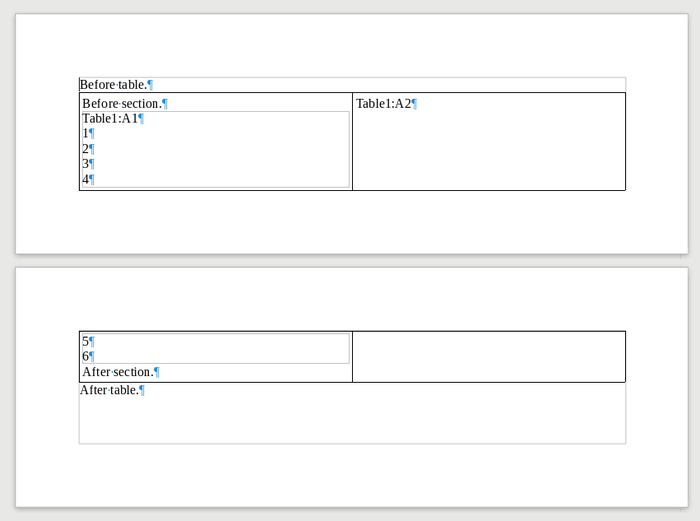
Task: Click paragraph mark after "Before table."
Action: (x=150, y=85)
